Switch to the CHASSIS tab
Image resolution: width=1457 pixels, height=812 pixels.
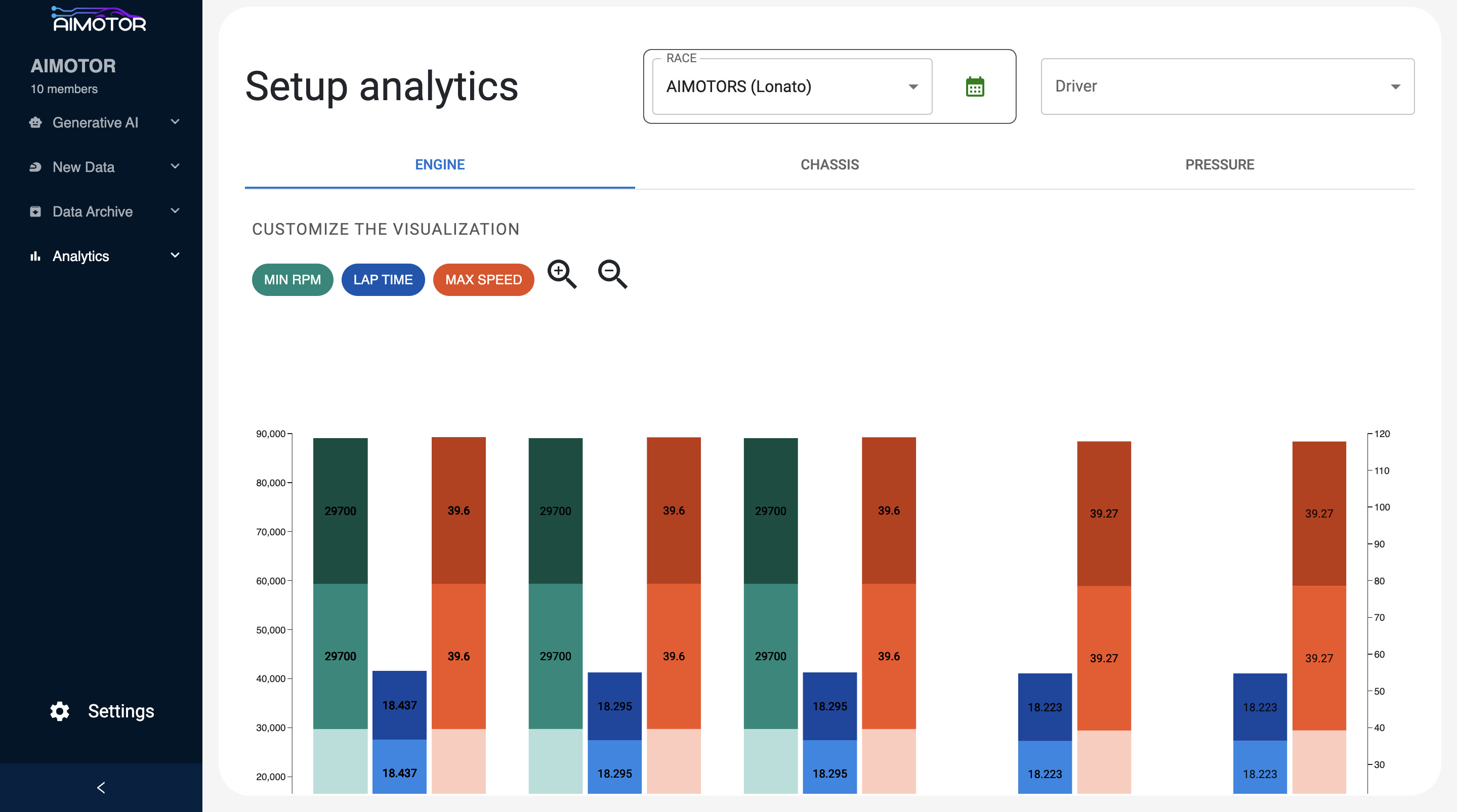pyautogui.click(x=829, y=164)
